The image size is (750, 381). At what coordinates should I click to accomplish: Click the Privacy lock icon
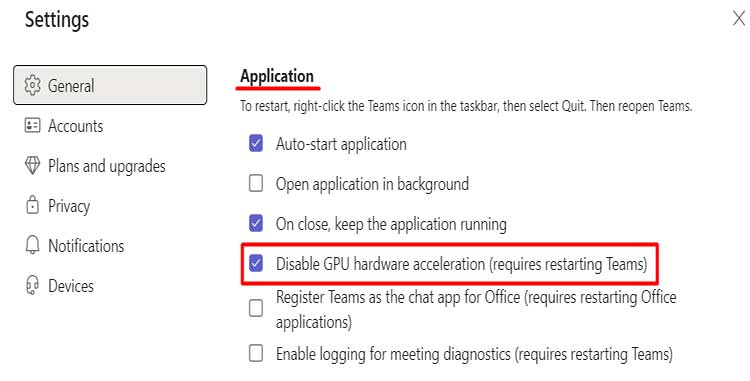[32, 205]
